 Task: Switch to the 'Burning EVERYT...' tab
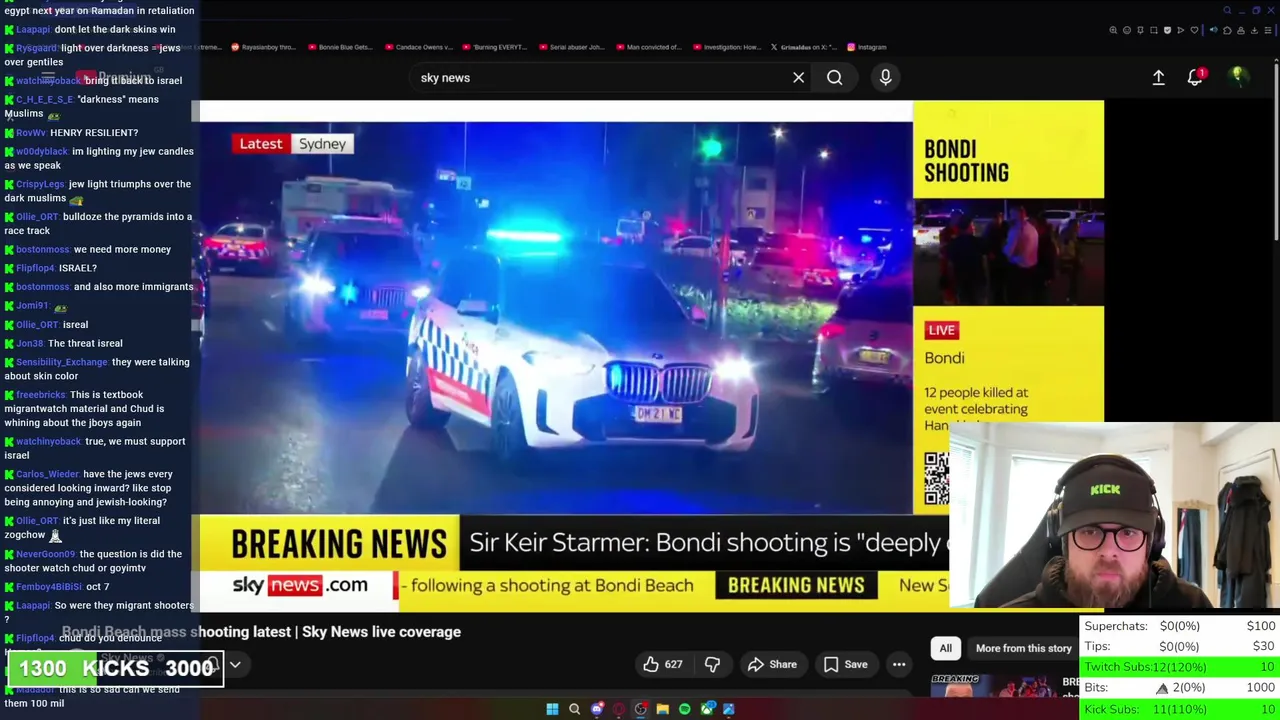(496, 47)
